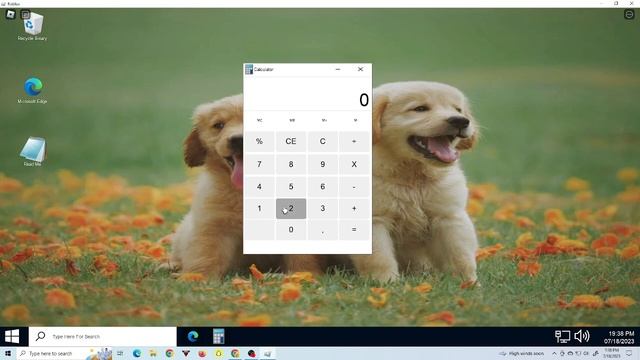
Task: Click the C clear button
Action: [x=322, y=141]
